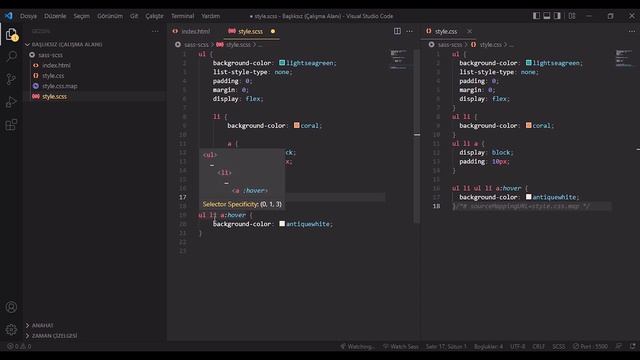Click sass-scss breadcrumb in left editor
Viewport: 640px width, 360px height.
point(196,44)
